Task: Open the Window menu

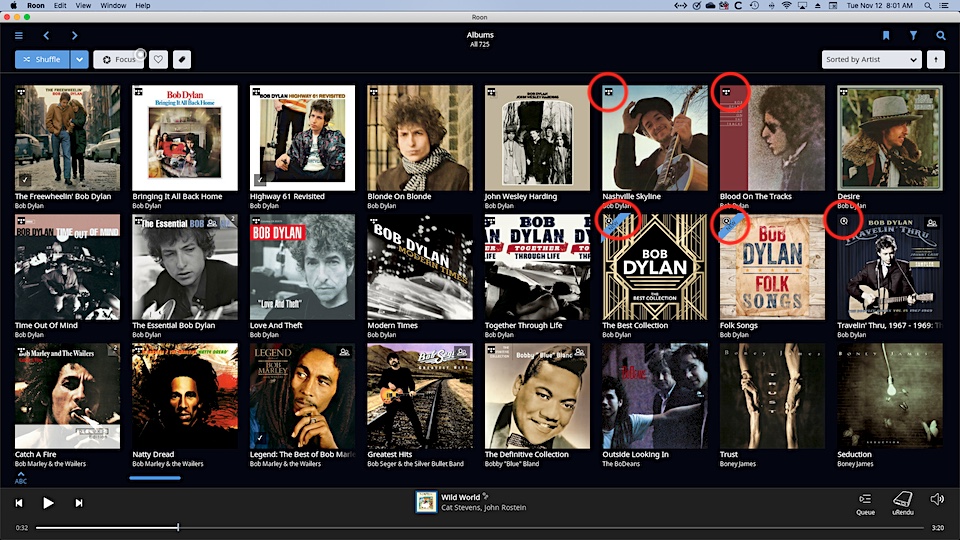Action: [114, 5]
